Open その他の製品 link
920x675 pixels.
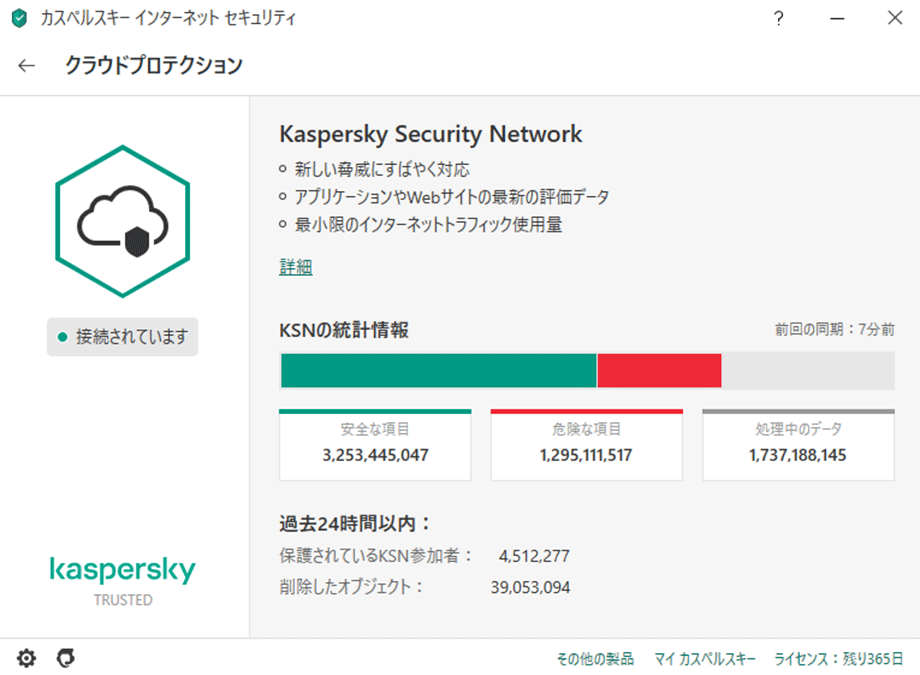595,659
